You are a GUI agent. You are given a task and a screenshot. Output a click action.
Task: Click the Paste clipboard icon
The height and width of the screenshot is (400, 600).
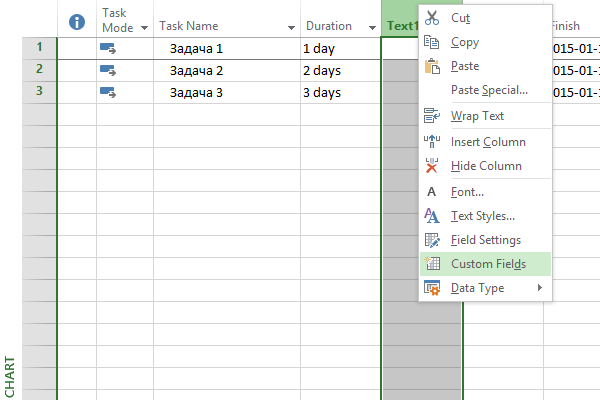click(x=432, y=66)
